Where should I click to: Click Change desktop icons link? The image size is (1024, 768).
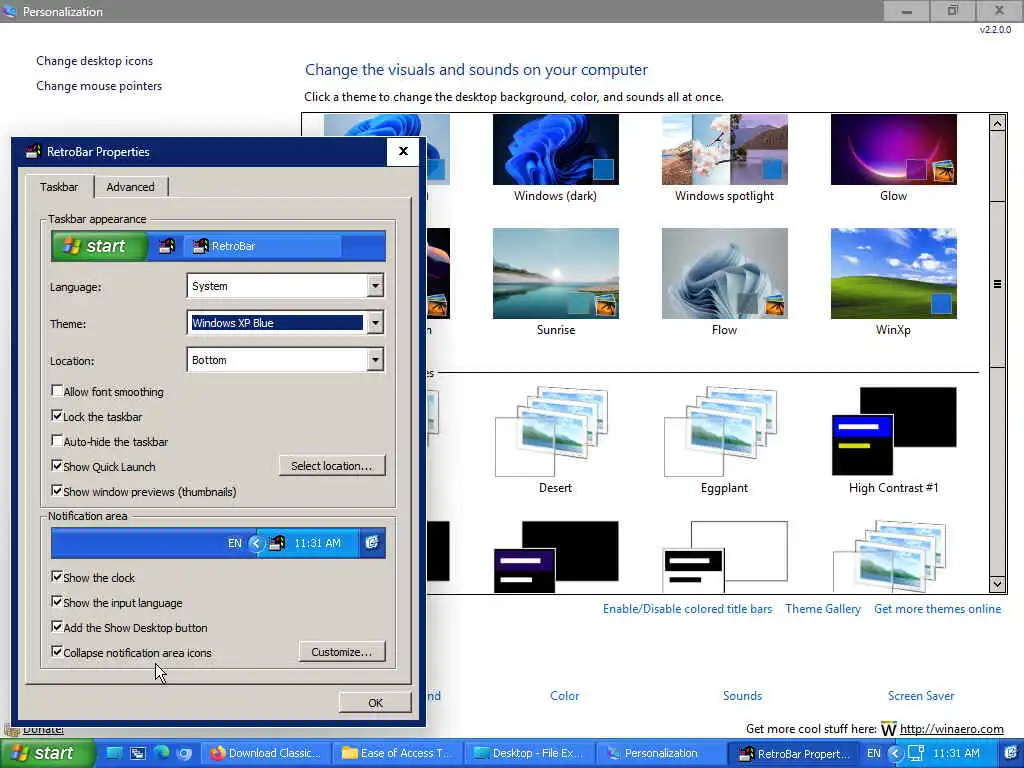tap(95, 61)
